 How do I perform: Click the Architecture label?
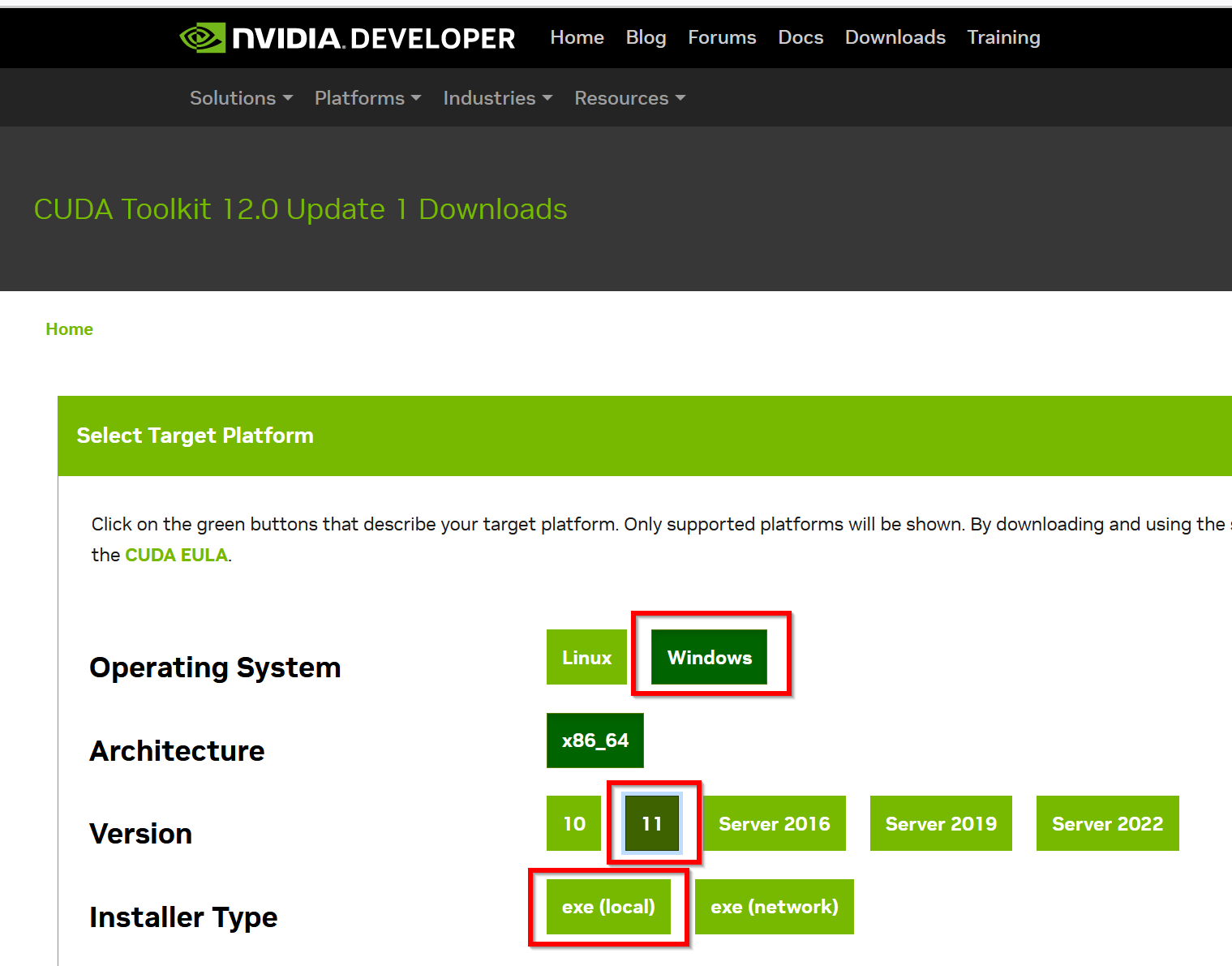coord(177,751)
